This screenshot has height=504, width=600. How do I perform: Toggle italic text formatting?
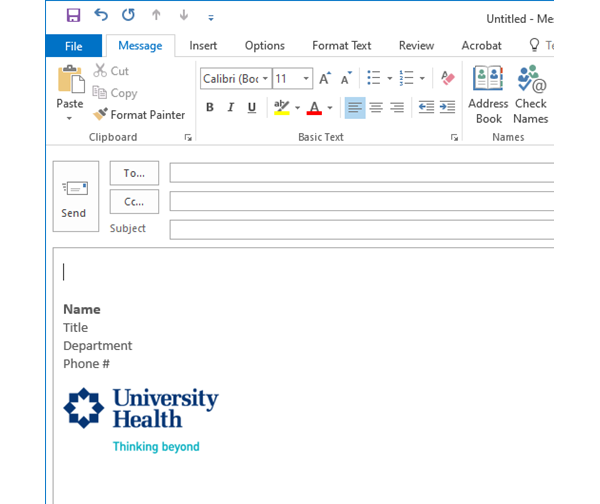(231, 108)
